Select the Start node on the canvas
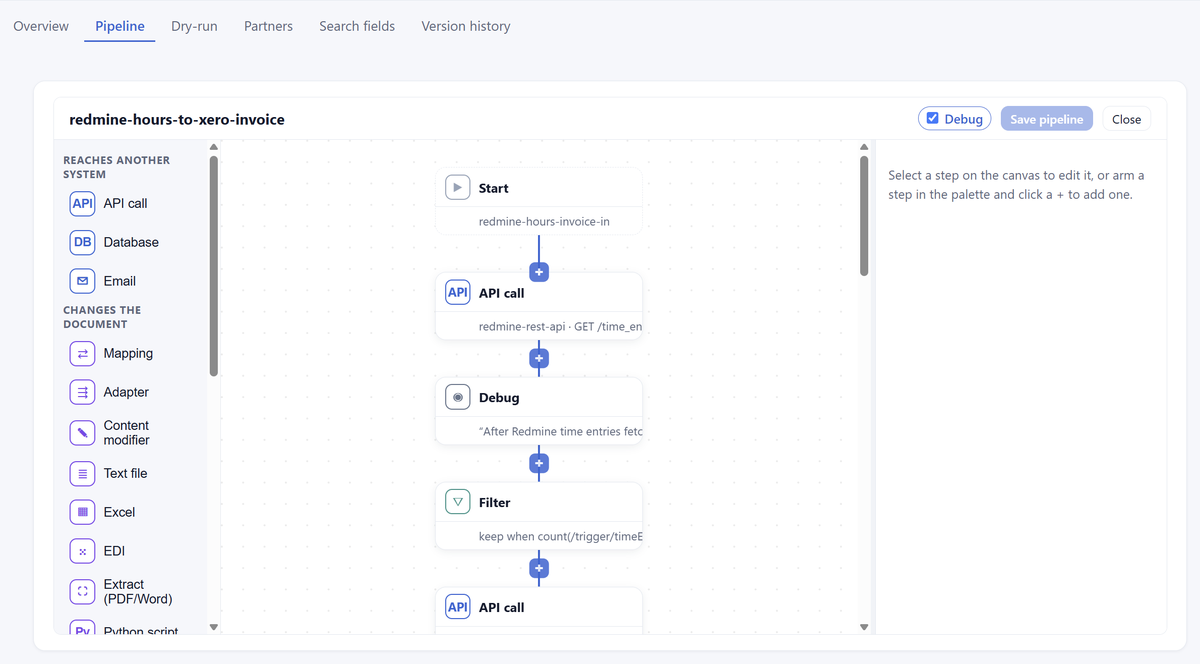The height and width of the screenshot is (664, 1200). point(538,201)
